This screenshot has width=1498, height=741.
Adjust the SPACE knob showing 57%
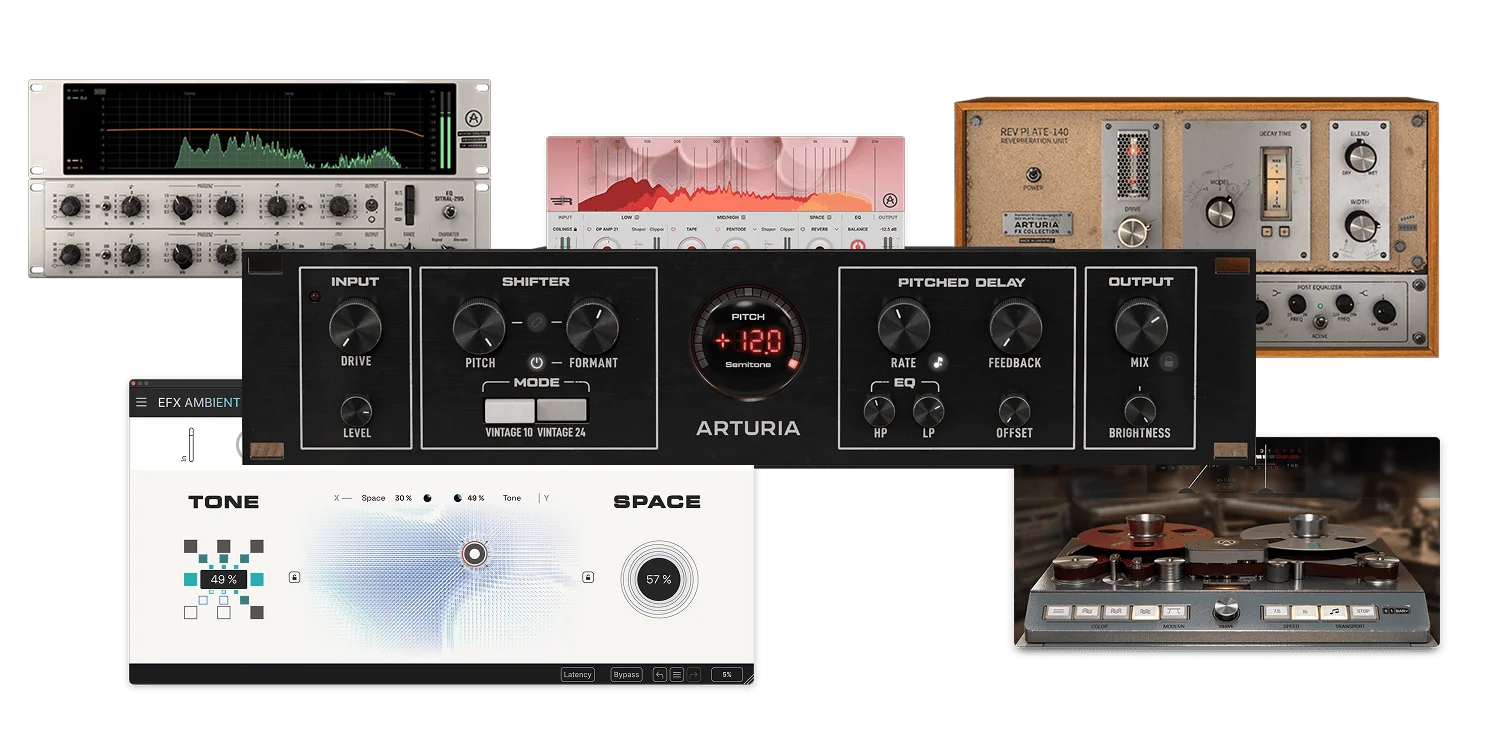(657, 580)
